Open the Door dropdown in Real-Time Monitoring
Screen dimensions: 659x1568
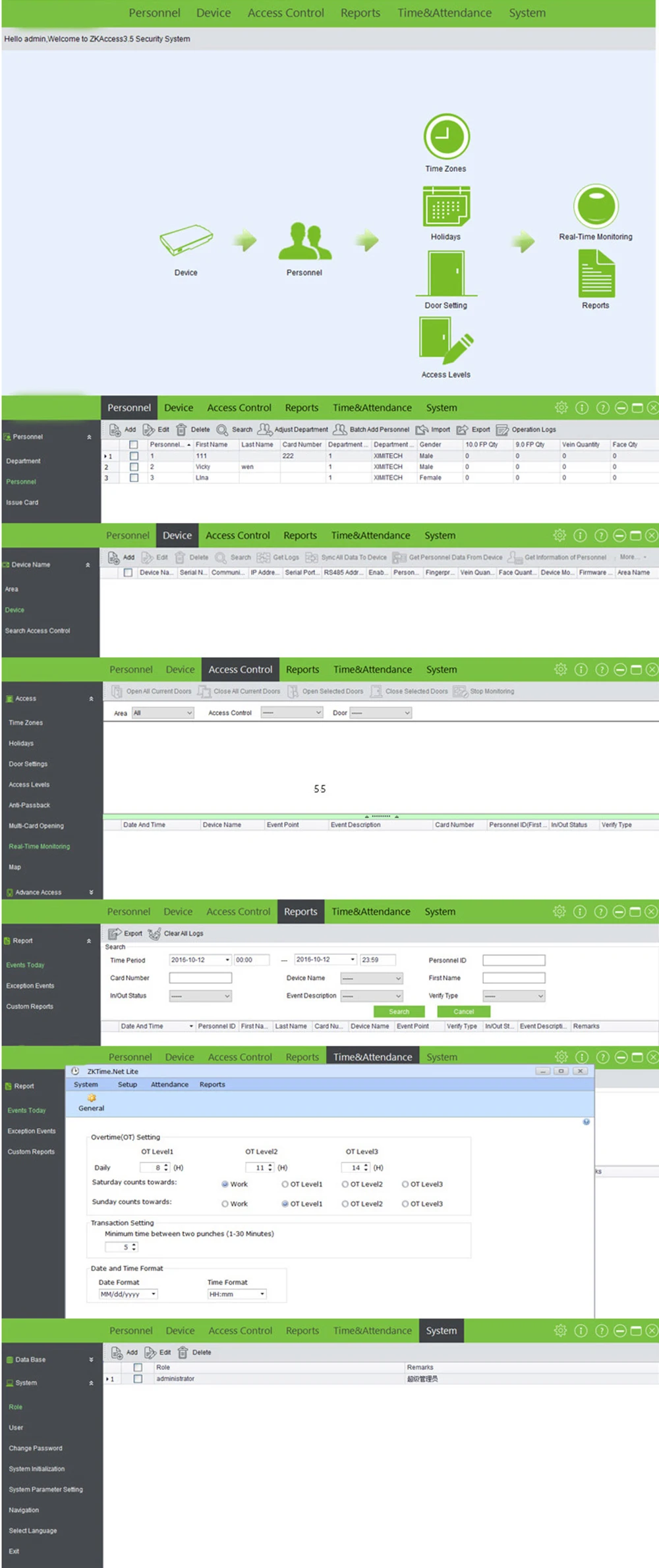pos(381,713)
